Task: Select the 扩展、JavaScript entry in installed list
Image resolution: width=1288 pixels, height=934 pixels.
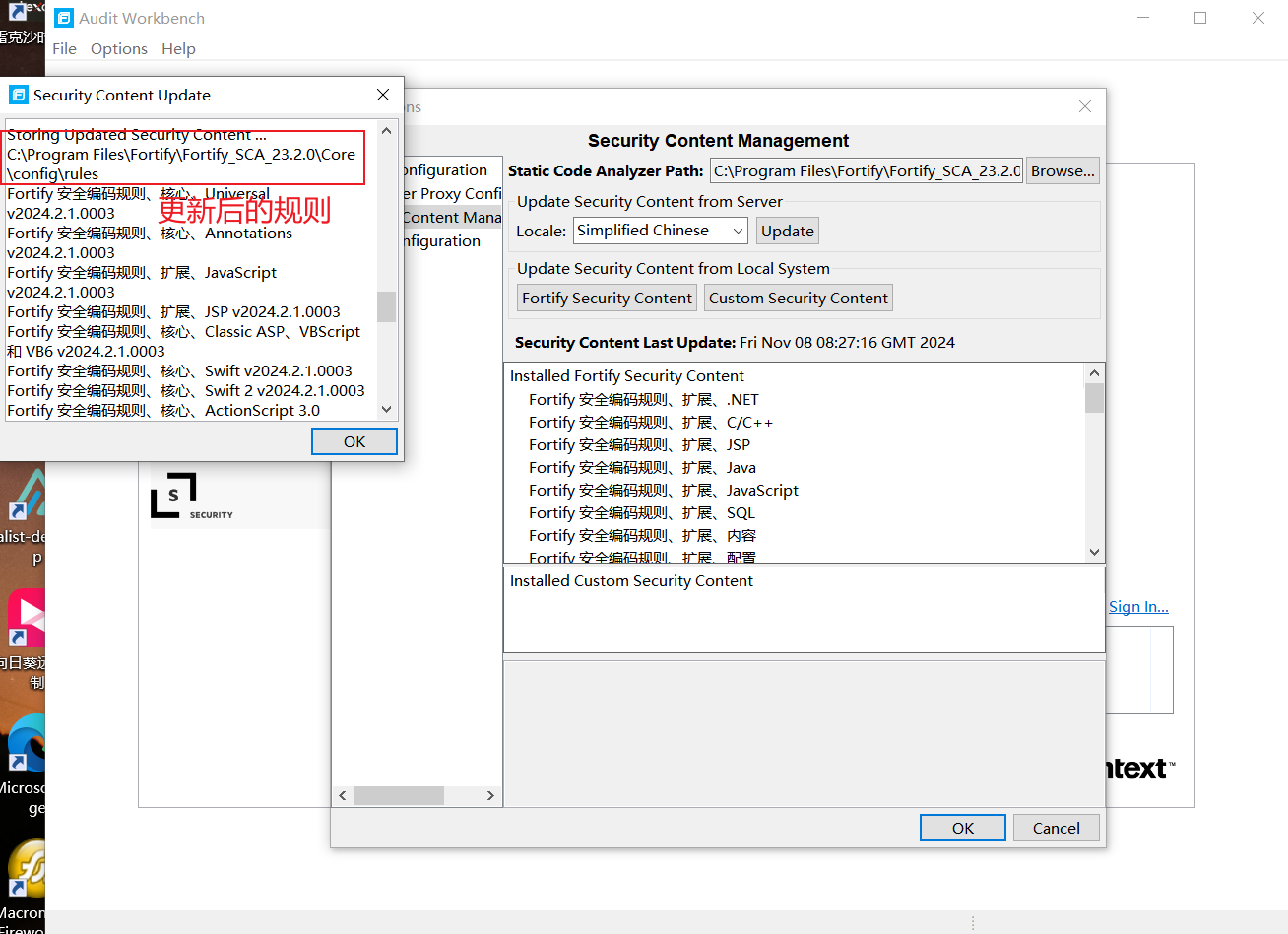Action: click(x=664, y=490)
